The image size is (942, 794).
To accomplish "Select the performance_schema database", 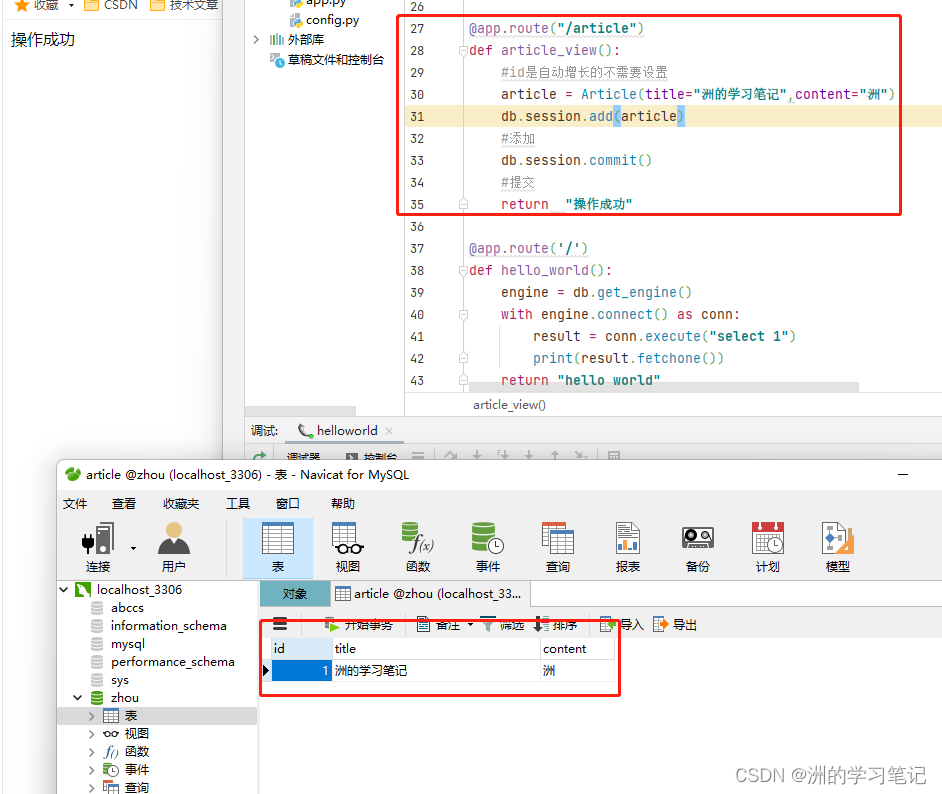I will click(x=173, y=662).
